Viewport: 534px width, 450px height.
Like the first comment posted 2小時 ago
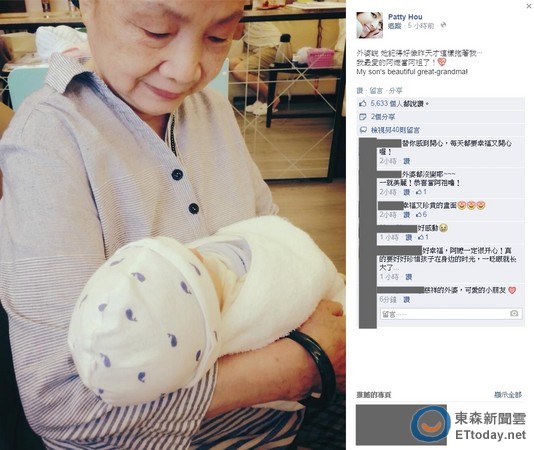pos(407,161)
